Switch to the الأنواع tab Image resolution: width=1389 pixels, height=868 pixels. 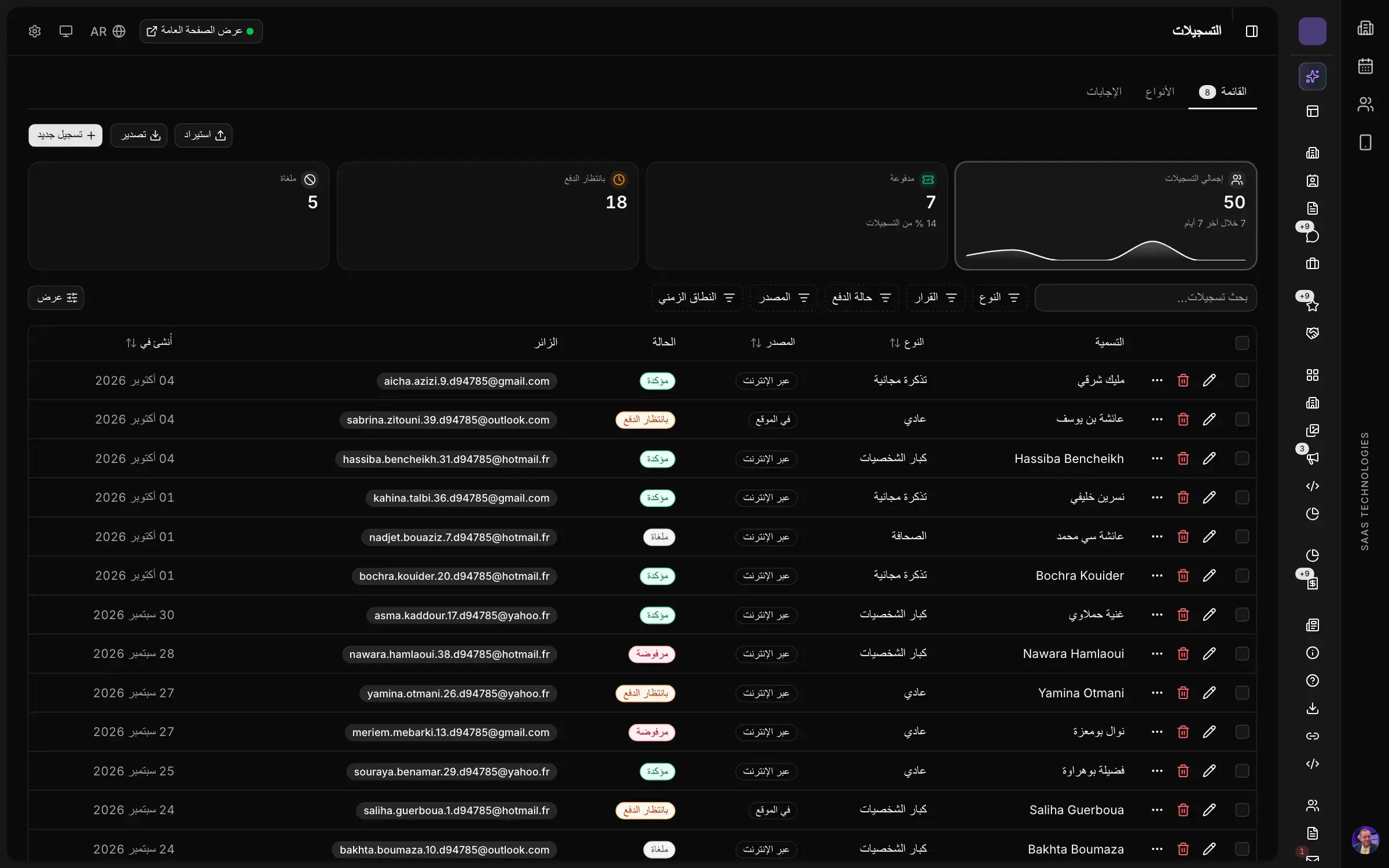(x=1159, y=91)
